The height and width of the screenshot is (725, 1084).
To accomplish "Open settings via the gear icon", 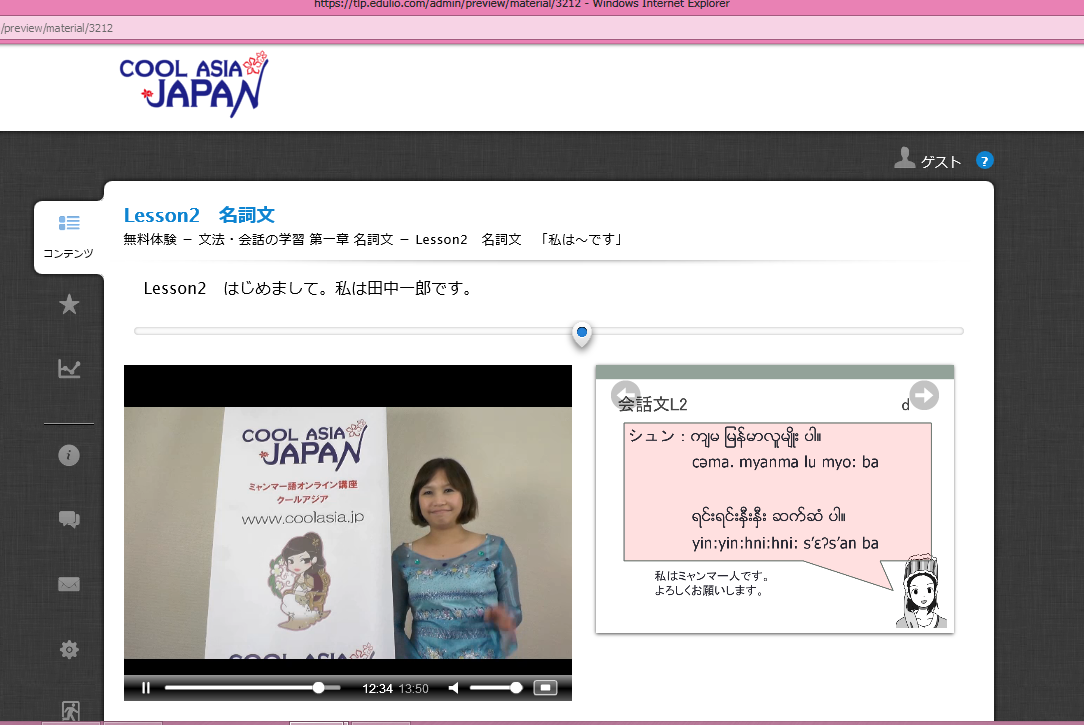I will click(x=69, y=650).
